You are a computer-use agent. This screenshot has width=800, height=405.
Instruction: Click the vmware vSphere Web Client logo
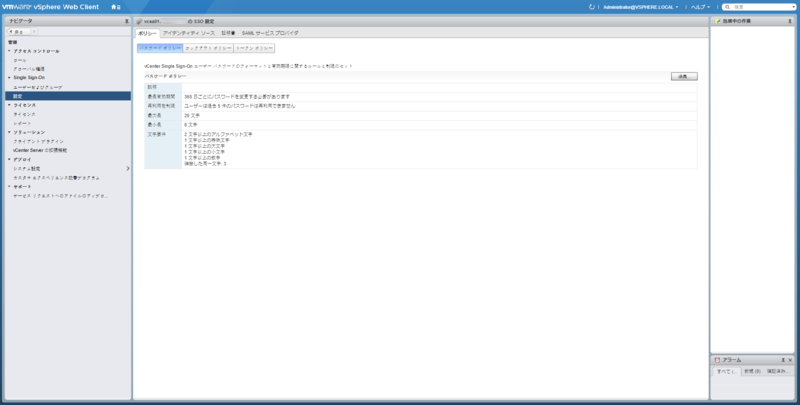click(51, 7)
